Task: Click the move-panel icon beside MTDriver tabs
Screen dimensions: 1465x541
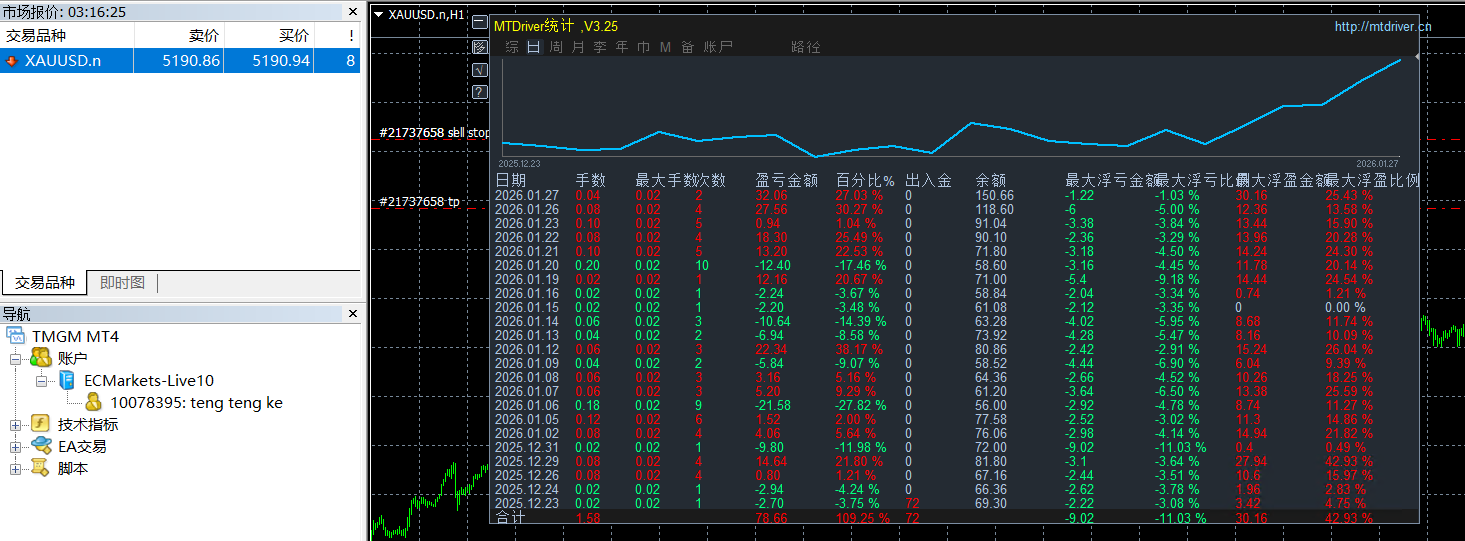Action: click(x=479, y=46)
